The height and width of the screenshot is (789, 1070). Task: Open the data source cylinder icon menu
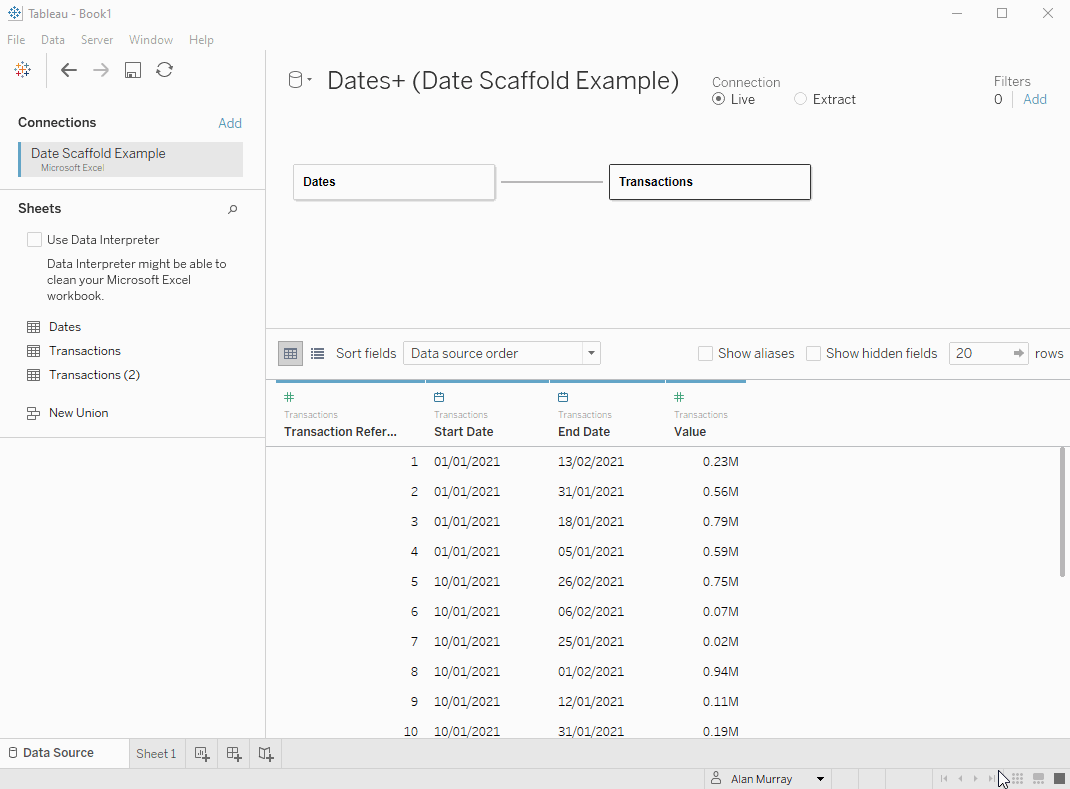(x=300, y=81)
